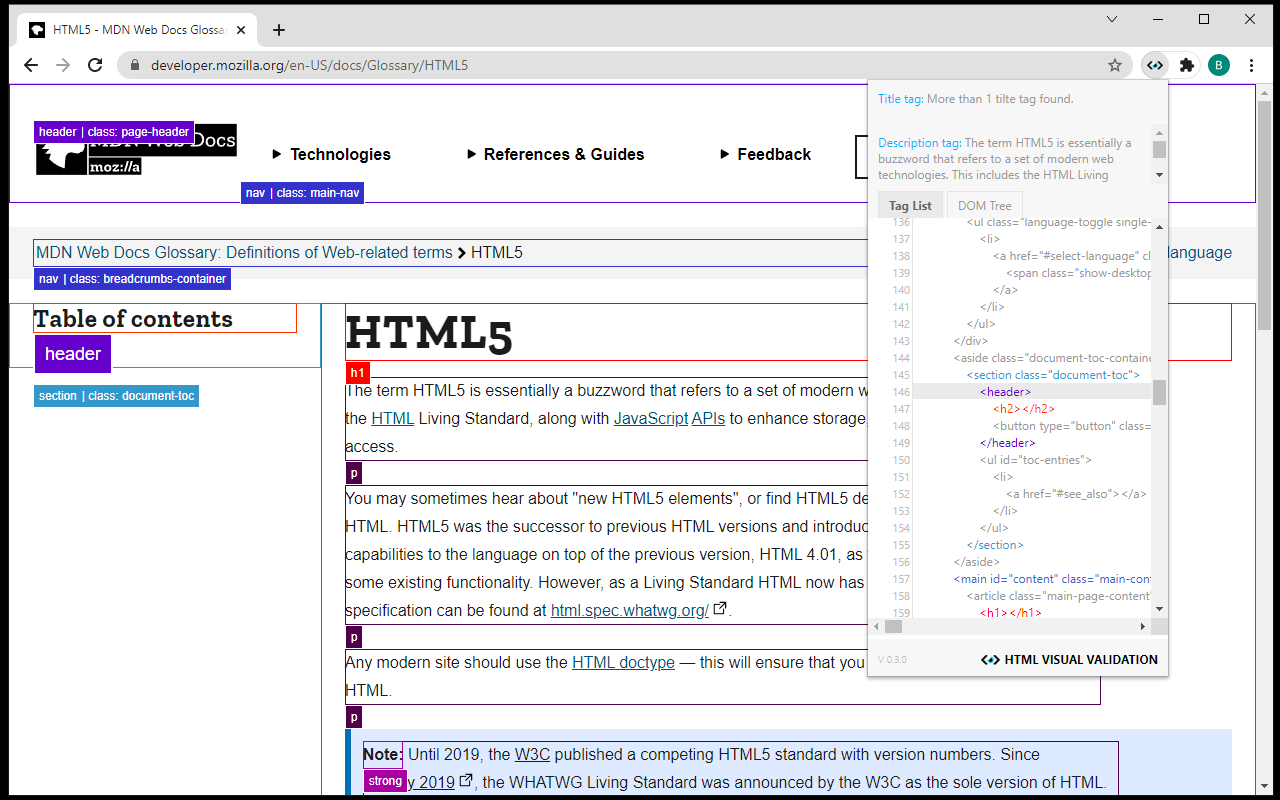Open the Chrome three-dot menu

point(1251,65)
